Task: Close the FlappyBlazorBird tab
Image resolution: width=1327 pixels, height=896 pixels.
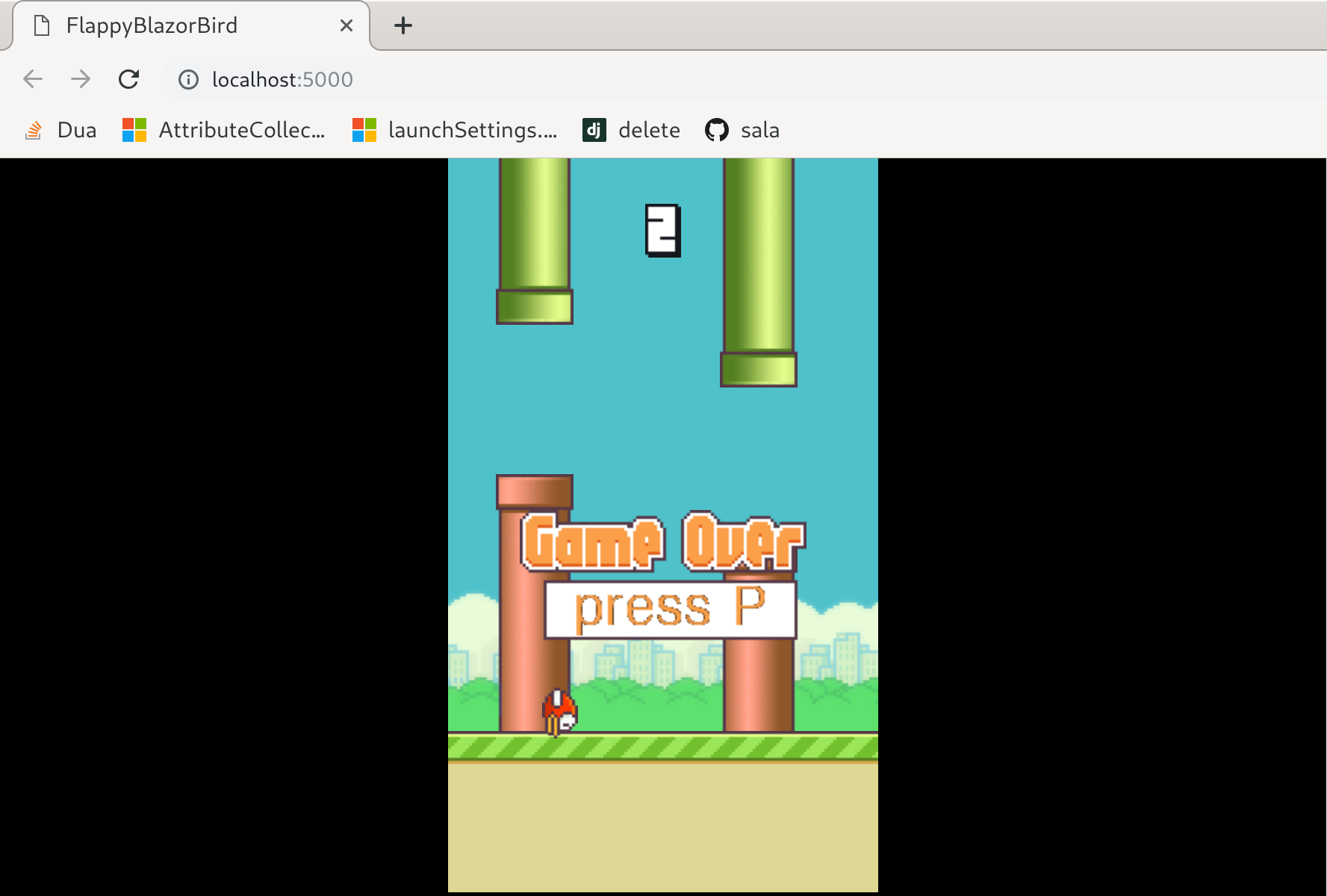Action: [x=346, y=25]
